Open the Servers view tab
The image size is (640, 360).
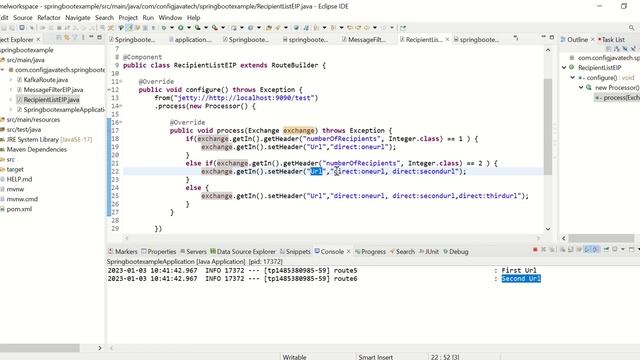click(x=193, y=251)
